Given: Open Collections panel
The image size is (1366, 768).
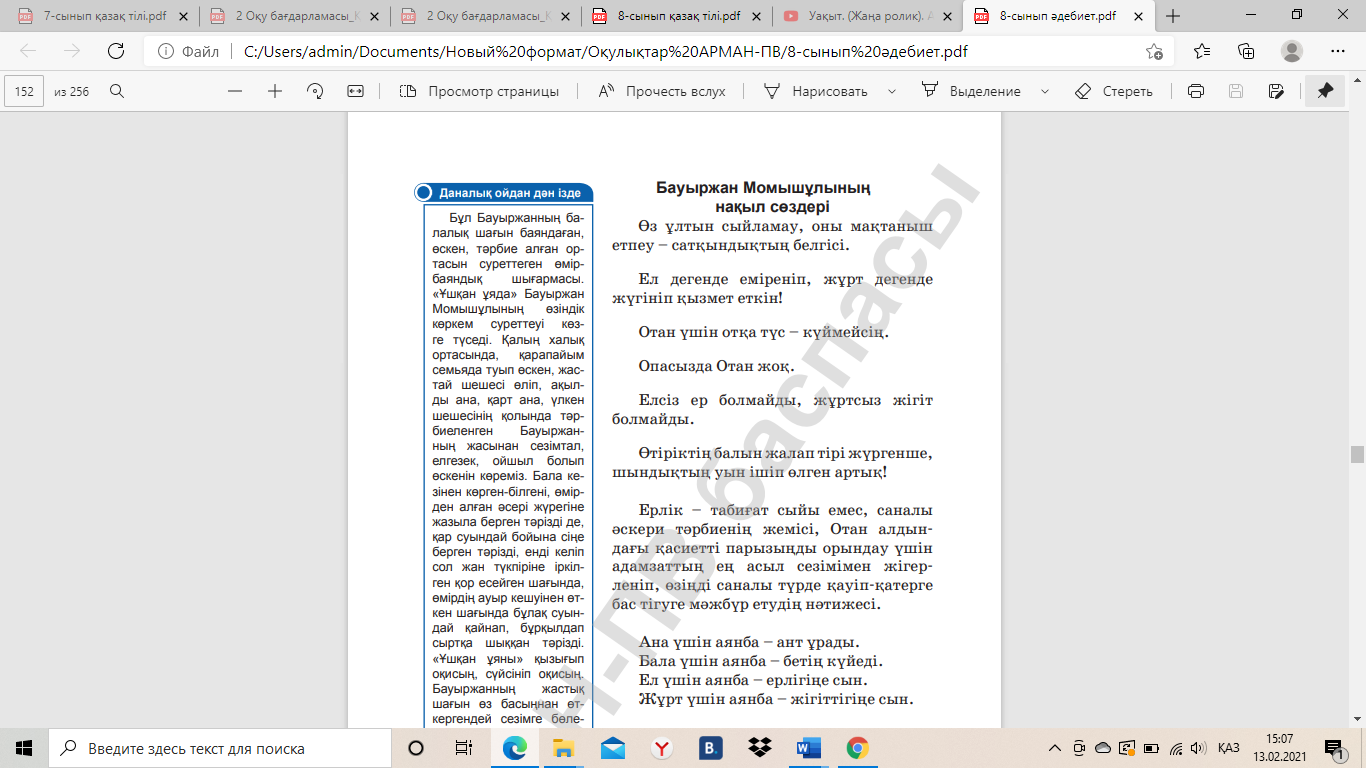Looking at the screenshot, I should pos(1246,52).
